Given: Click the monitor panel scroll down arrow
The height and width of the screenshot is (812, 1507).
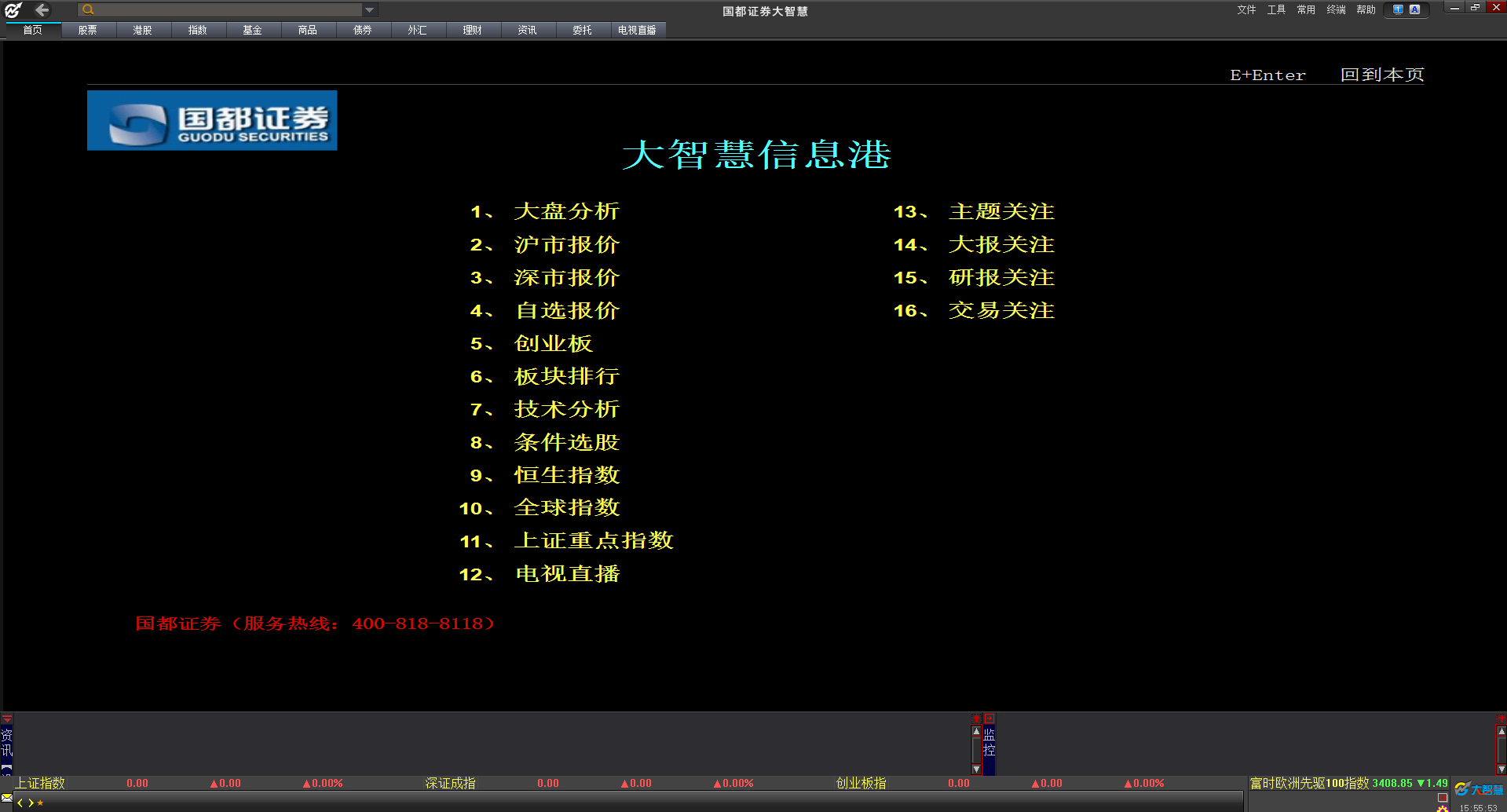Looking at the screenshot, I should coord(1502,770).
